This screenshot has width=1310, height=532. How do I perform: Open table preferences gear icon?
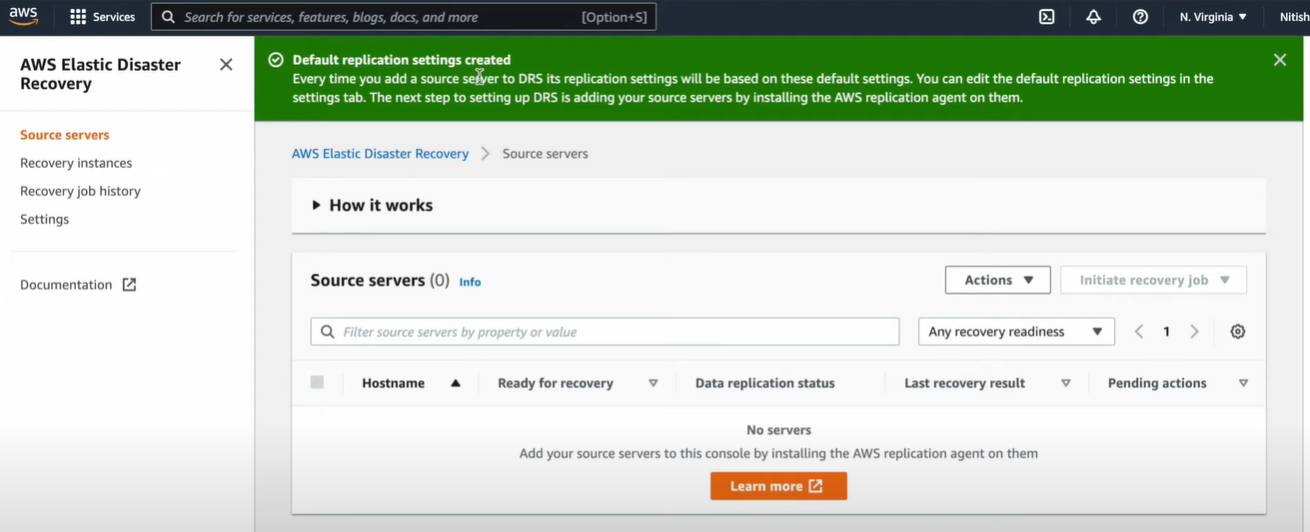pos(1238,332)
